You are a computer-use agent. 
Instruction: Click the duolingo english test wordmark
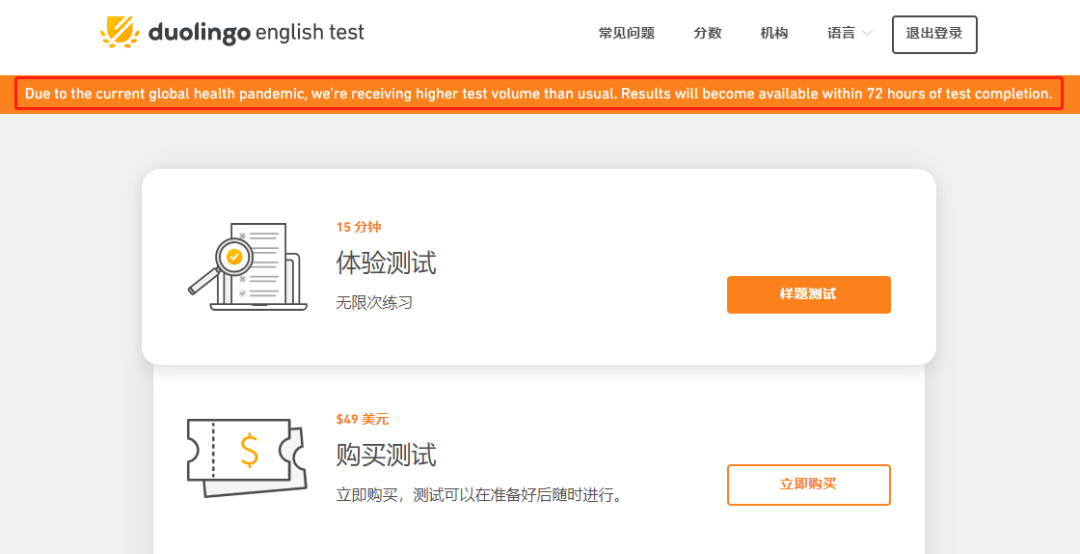[x=256, y=32]
